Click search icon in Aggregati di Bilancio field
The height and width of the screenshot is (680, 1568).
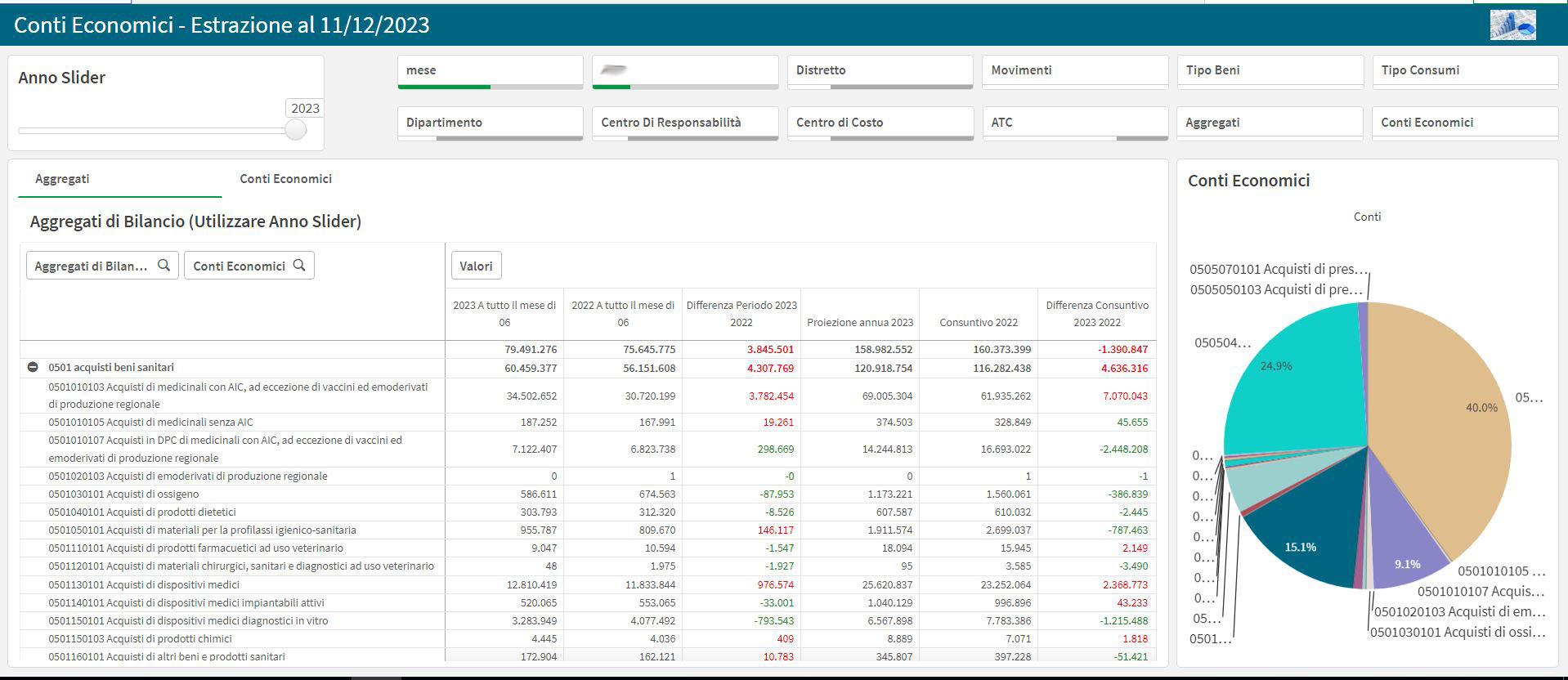click(x=164, y=265)
